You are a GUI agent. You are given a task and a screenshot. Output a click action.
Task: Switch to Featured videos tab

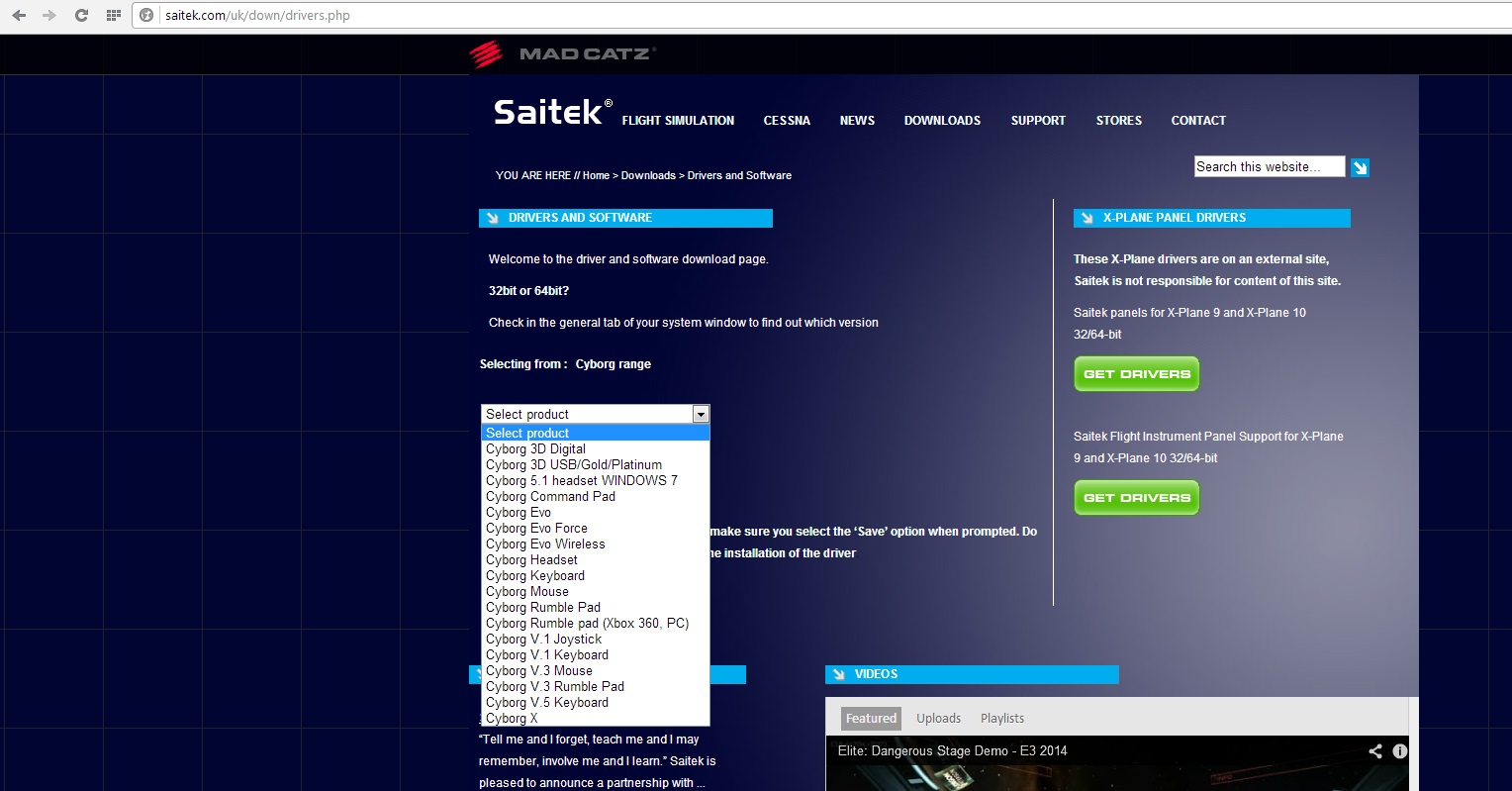tap(871, 719)
